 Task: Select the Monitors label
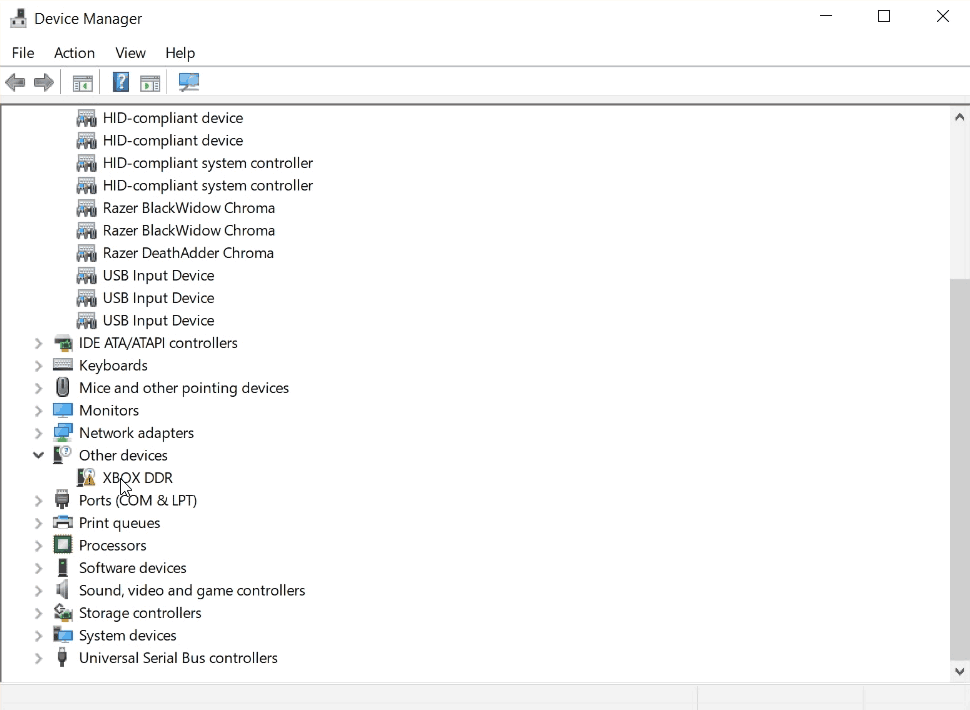109,411
